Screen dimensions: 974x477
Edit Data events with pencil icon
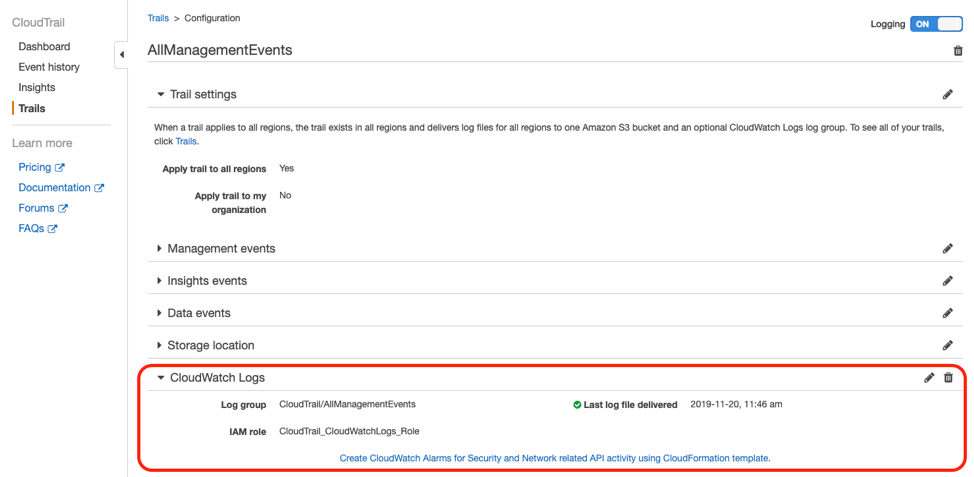point(947,312)
